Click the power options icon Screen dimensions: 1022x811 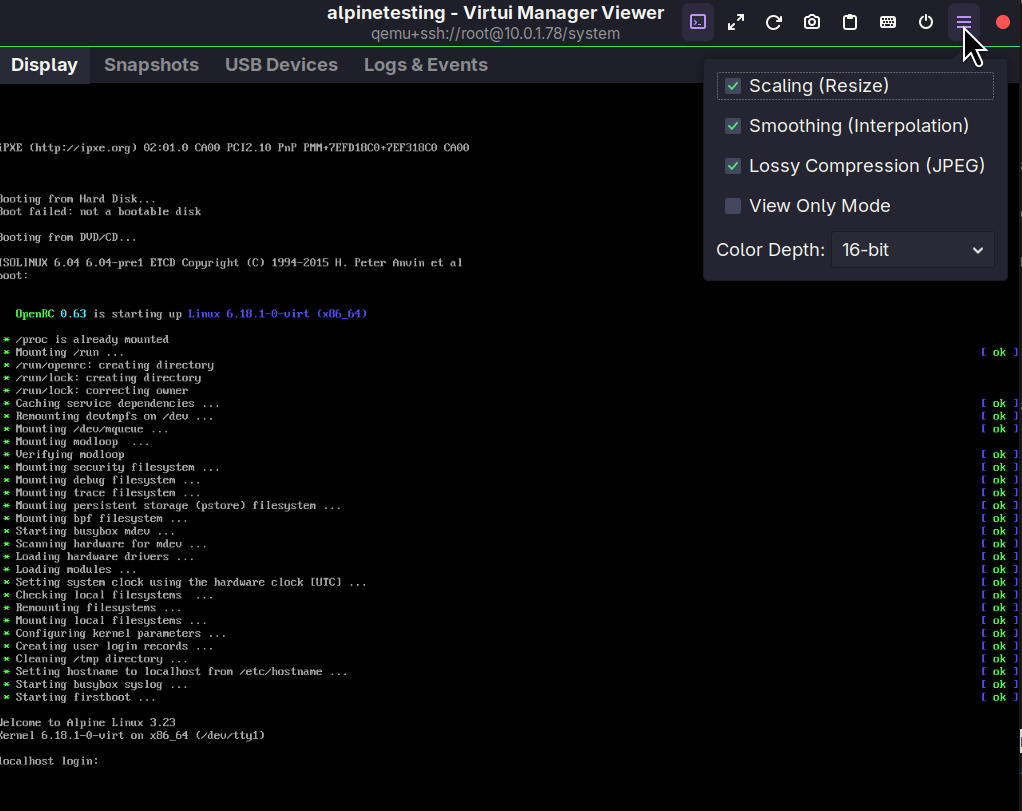tap(925, 21)
